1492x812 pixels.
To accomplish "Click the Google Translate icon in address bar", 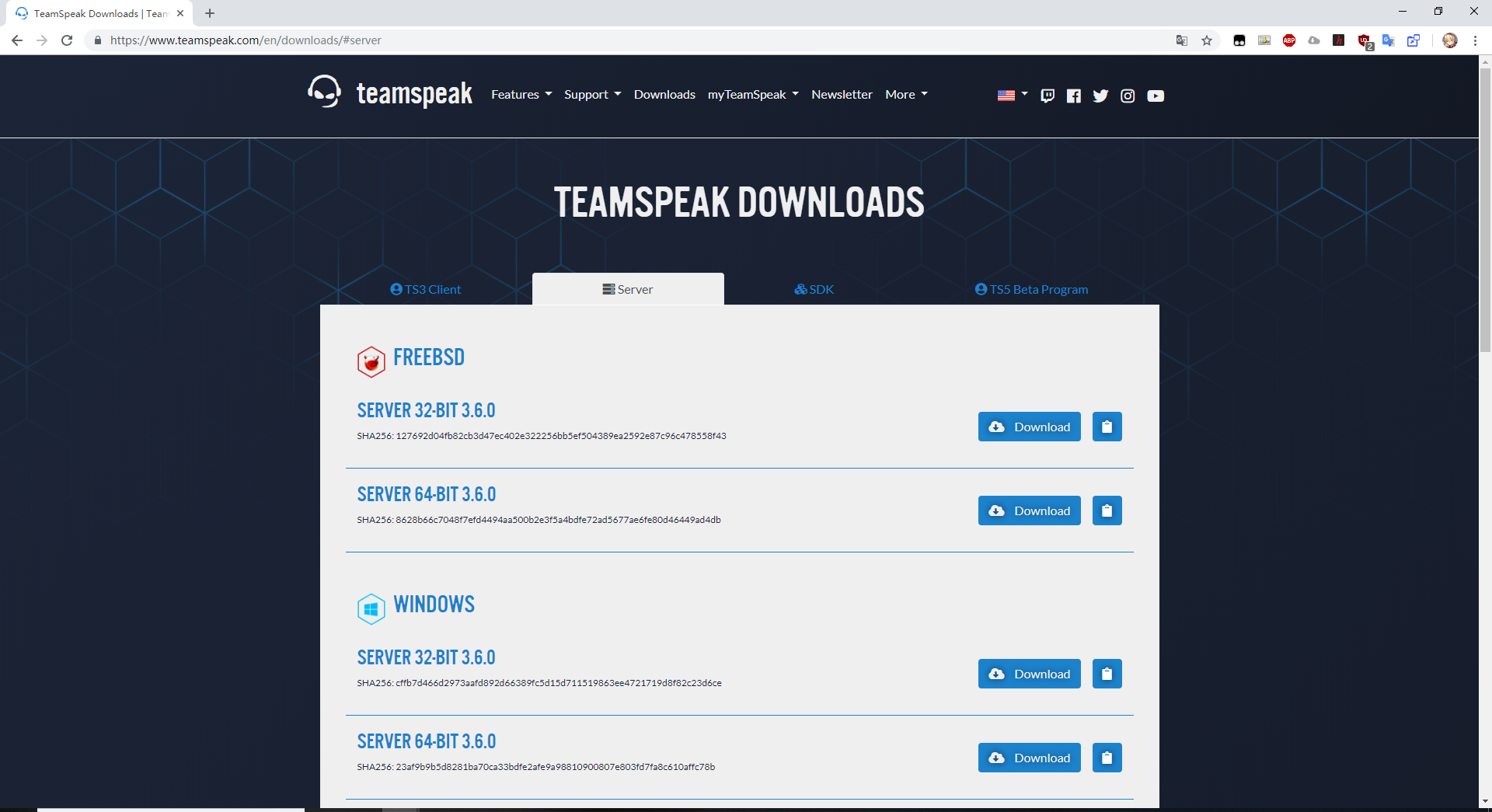I will tap(1182, 40).
